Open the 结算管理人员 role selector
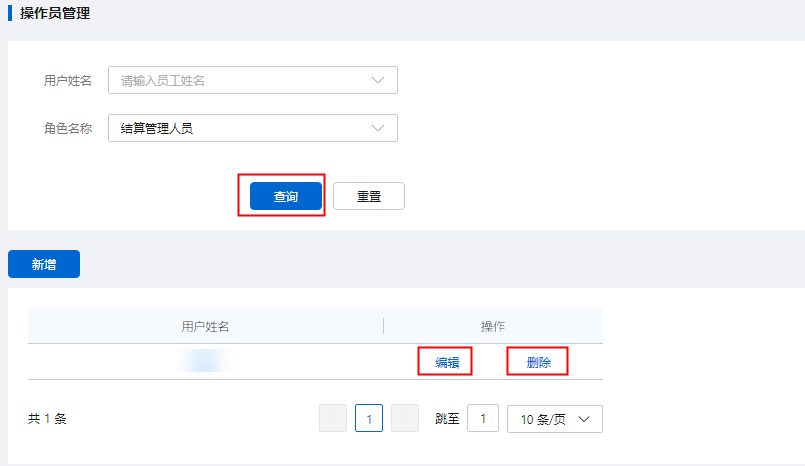805x466 pixels. point(253,128)
